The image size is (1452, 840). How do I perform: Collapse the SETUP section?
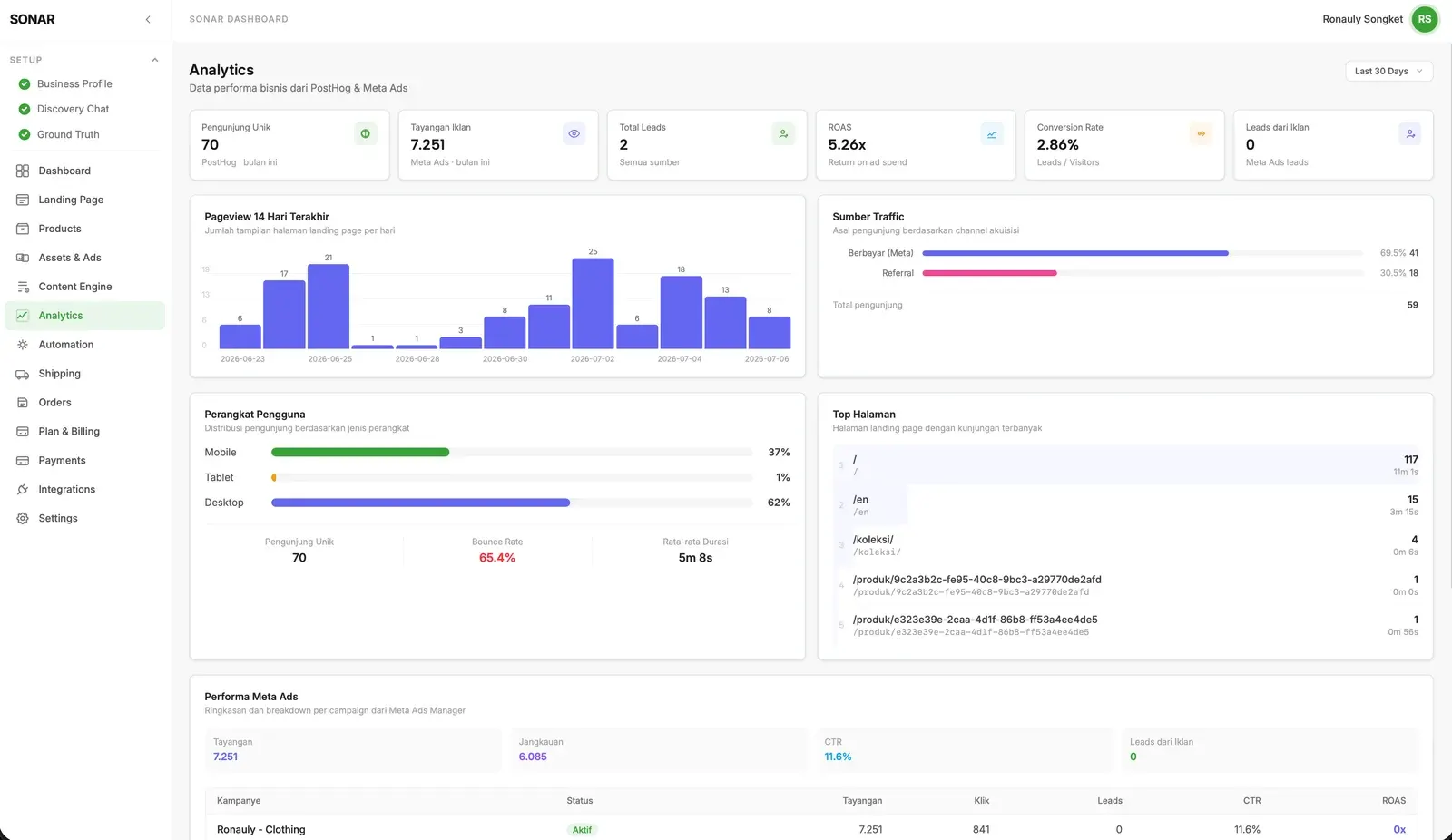tap(154, 60)
